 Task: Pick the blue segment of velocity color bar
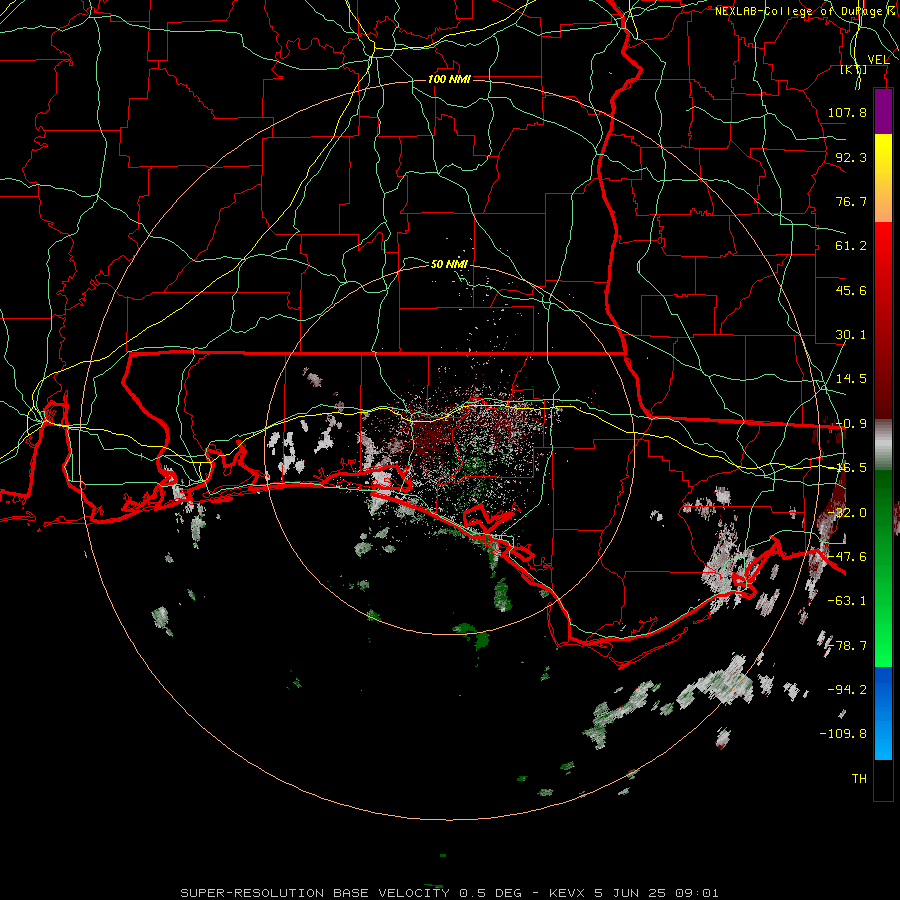(883, 713)
